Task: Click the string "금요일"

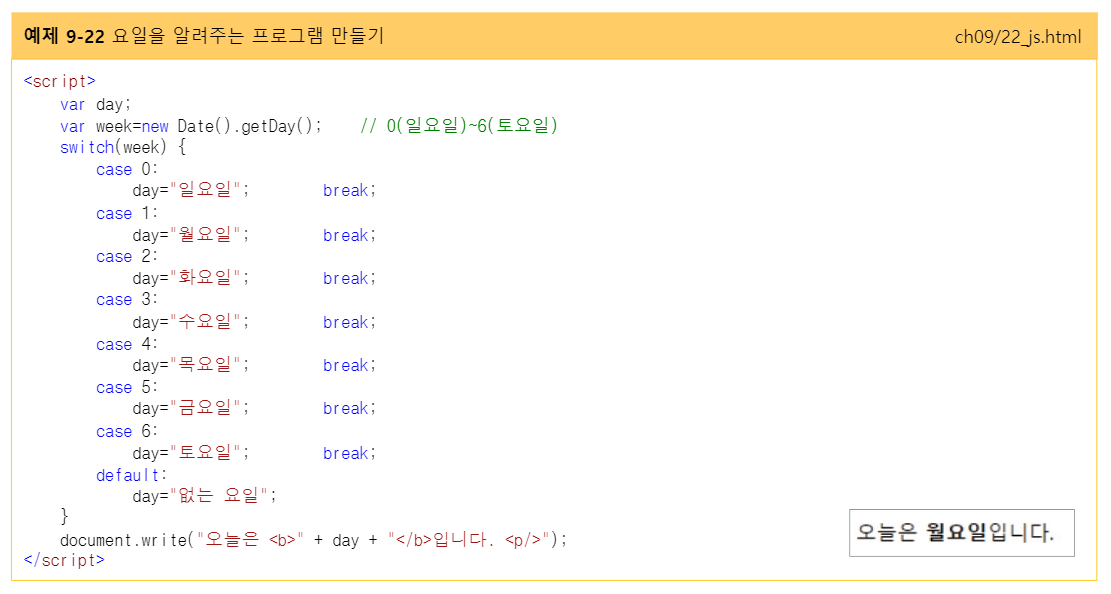Action: [x=205, y=408]
